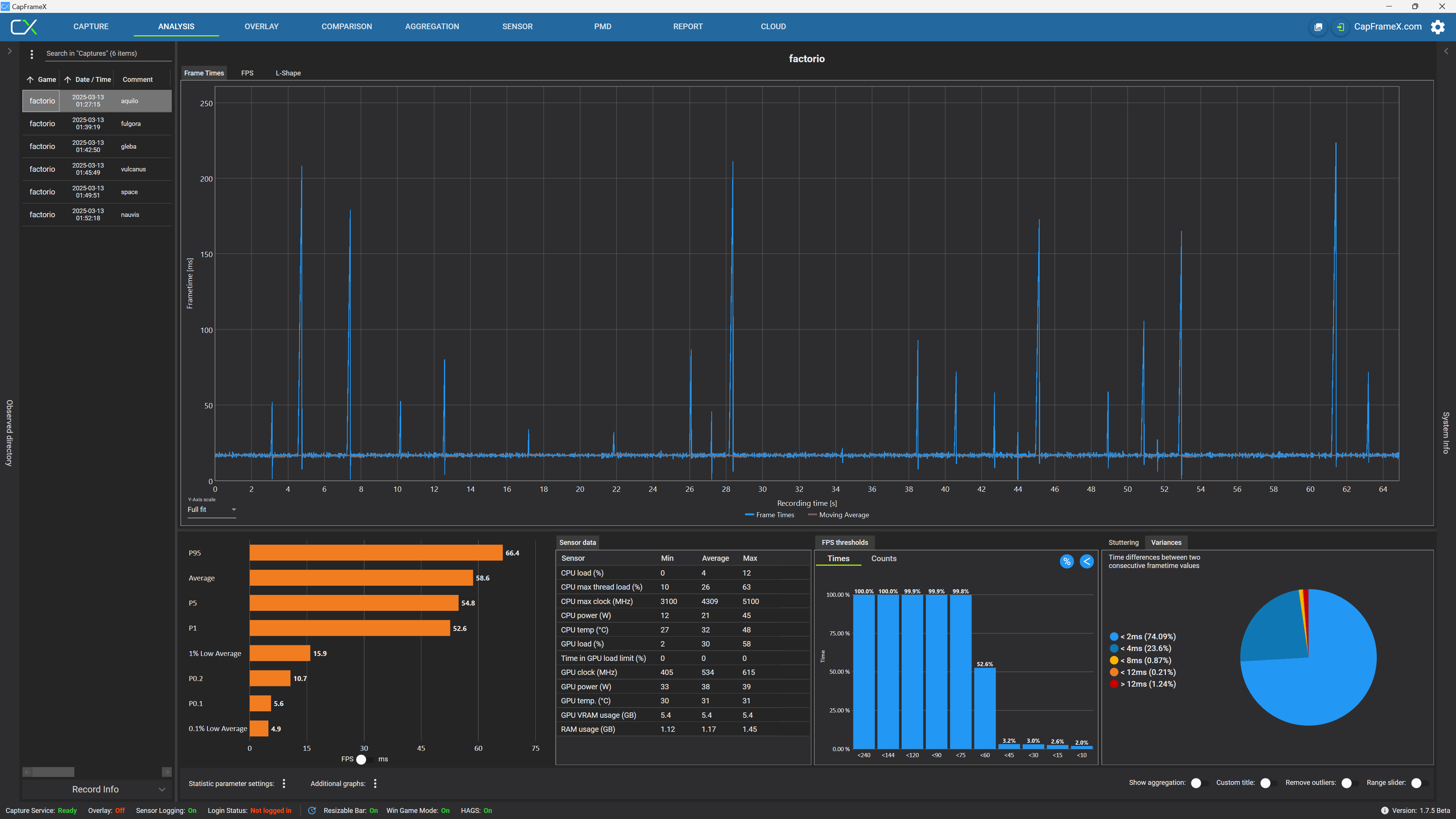Switch to the OVERLAY tab
Viewport: 1456px width, 819px height.
click(261, 27)
